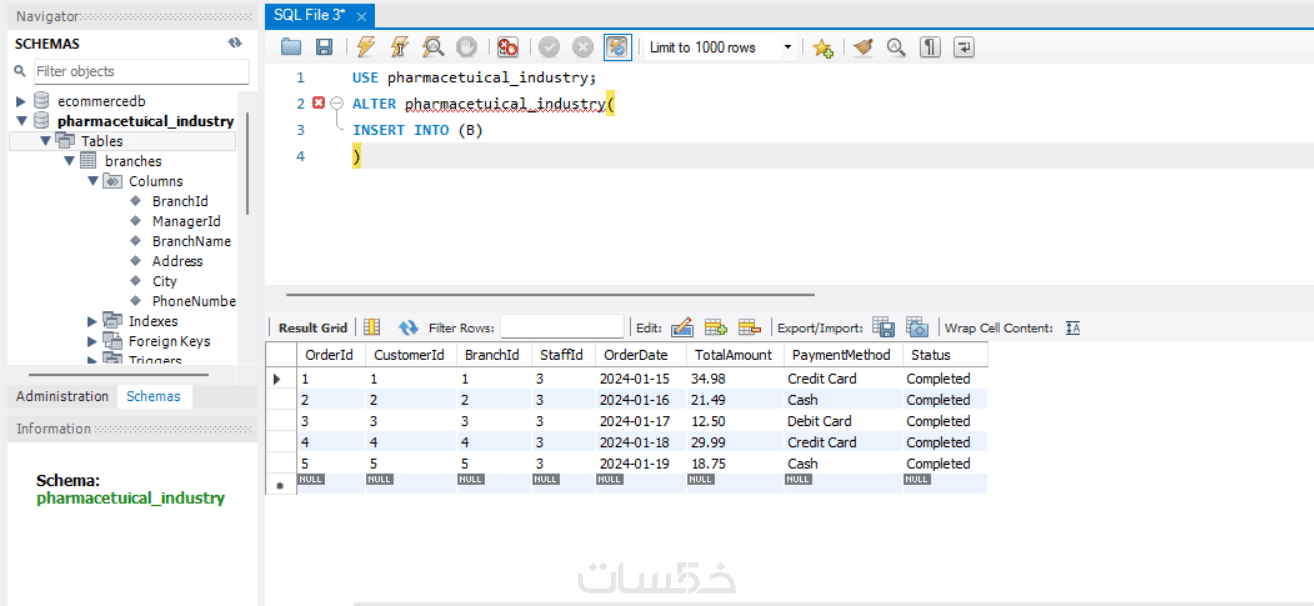Select the BranchName column in tree
1314x606 pixels.
pyautogui.click(x=191, y=241)
